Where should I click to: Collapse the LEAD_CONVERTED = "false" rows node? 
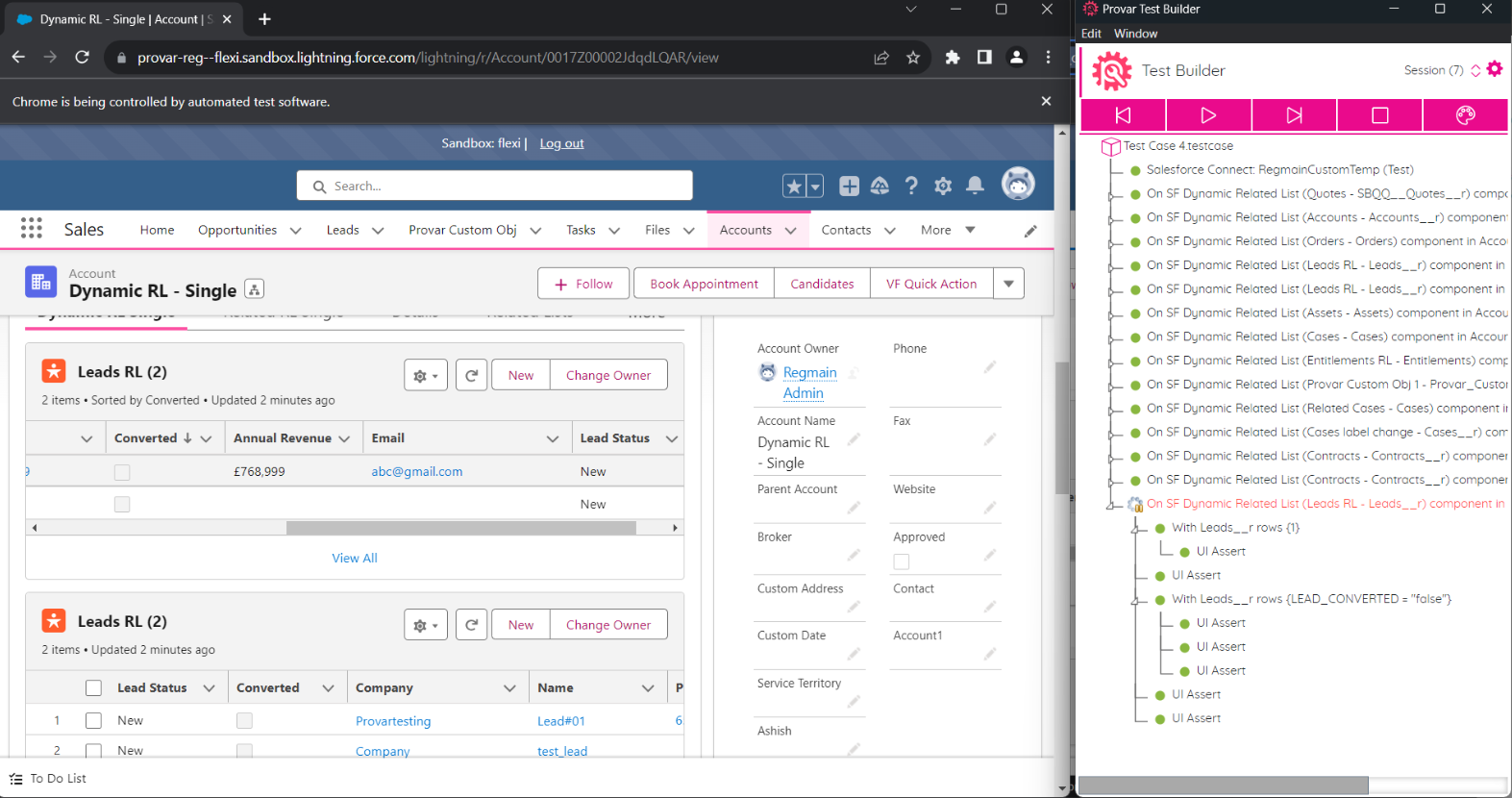pos(1136,600)
